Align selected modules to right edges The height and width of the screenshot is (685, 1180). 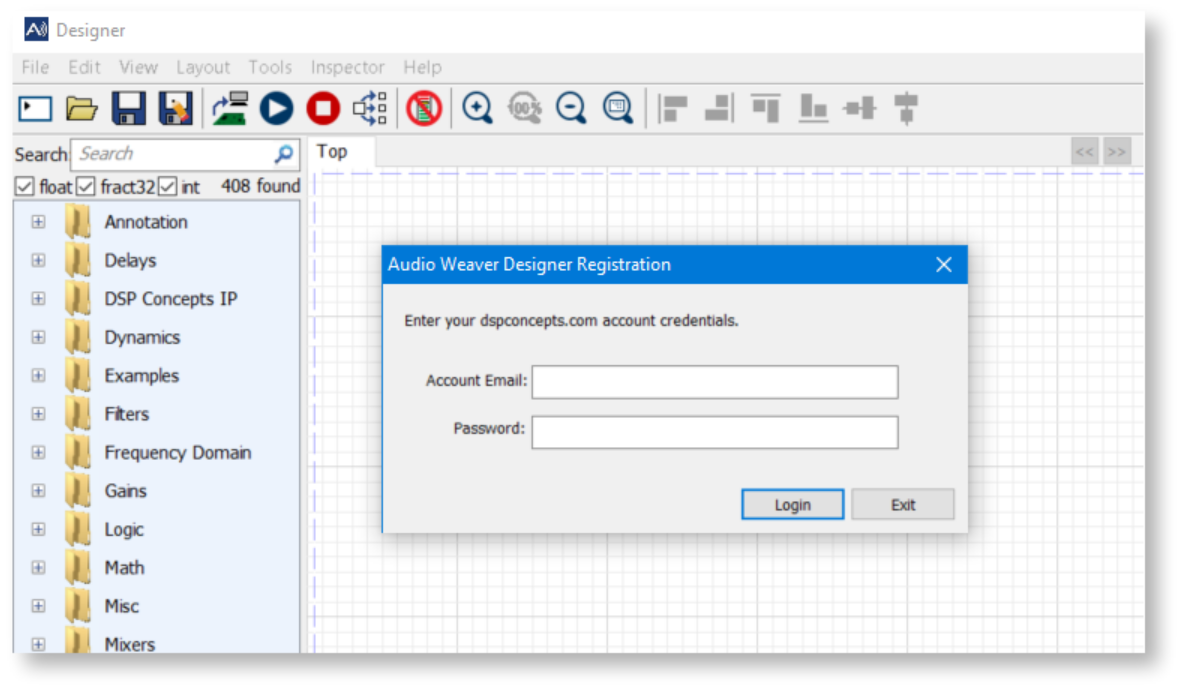tap(719, 108)
